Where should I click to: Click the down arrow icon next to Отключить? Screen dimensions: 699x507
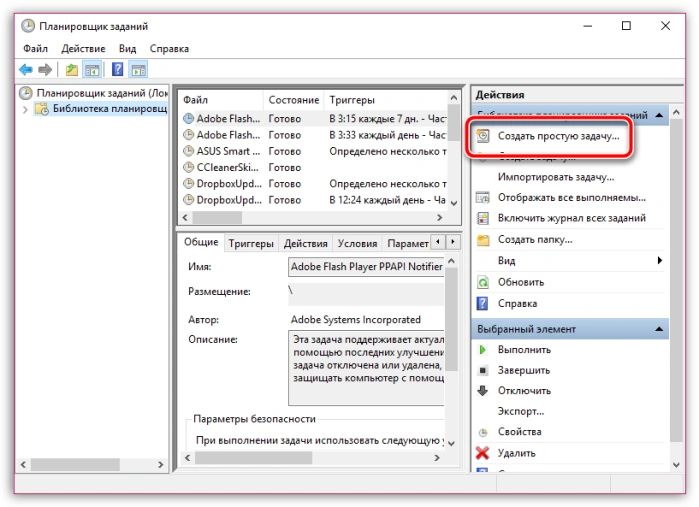(x=482, y=391)
